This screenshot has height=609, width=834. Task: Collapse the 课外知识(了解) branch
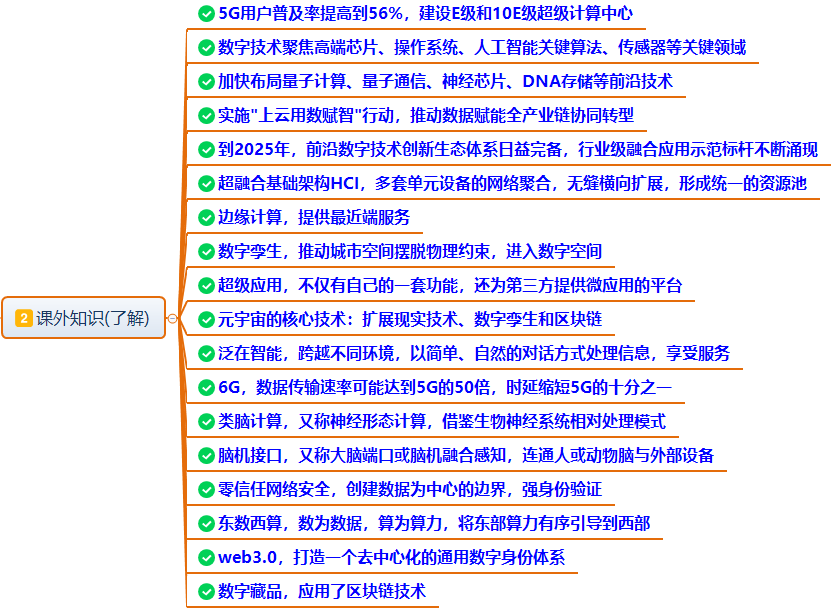[172, 319]
